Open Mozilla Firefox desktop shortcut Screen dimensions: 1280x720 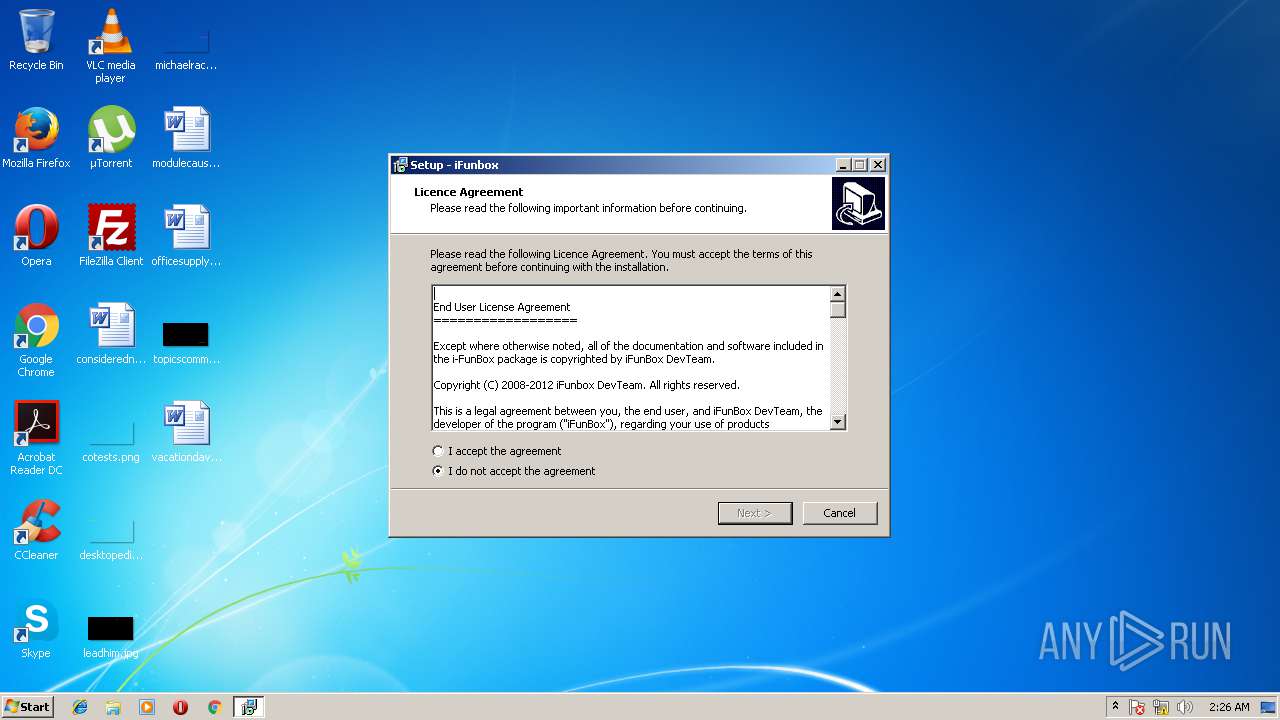tap(36, 138)
